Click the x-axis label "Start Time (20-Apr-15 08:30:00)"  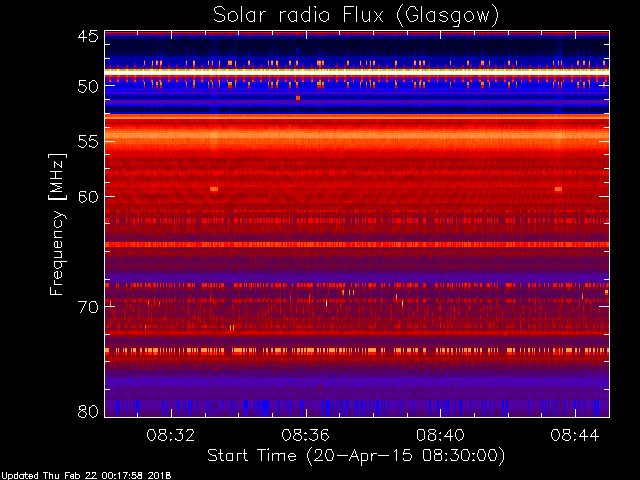click(356, 456)
